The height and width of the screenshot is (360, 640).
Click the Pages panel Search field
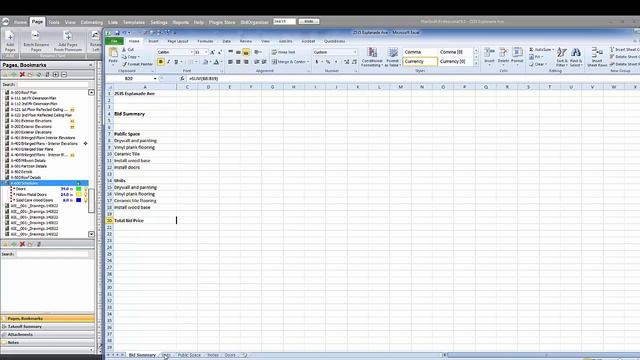(52, 84)
